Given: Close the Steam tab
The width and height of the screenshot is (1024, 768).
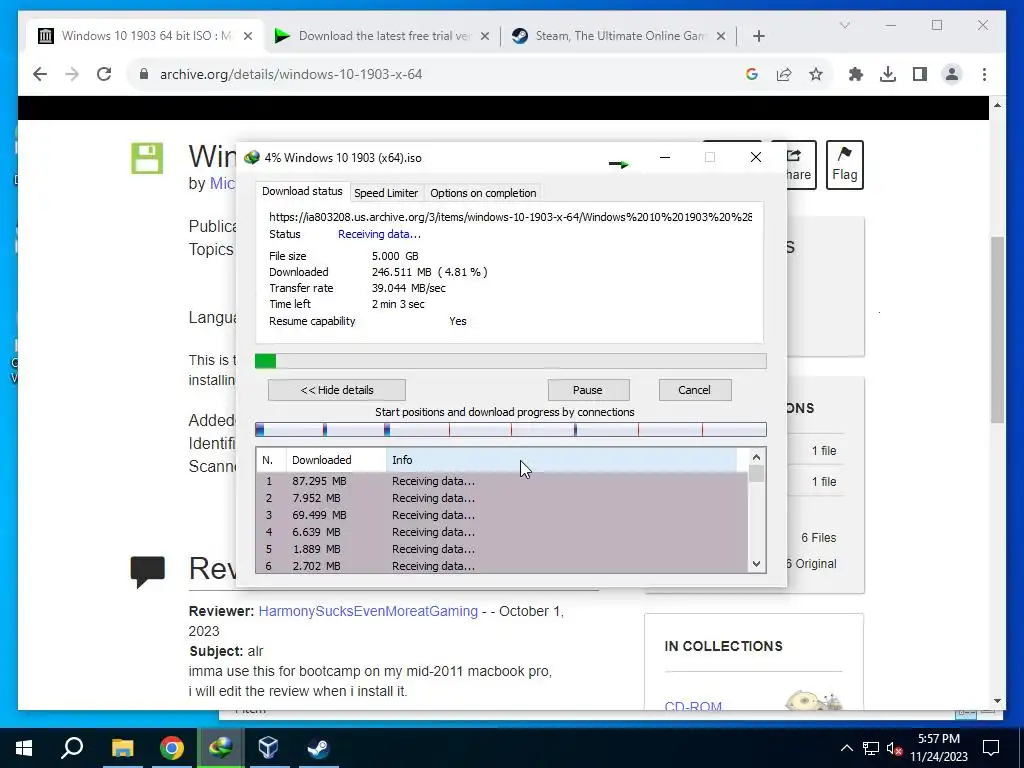Looking at the screenshot, I should click(720, 37).
